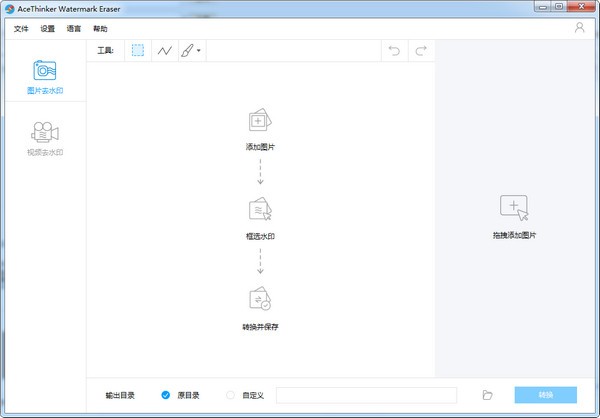
Task: Switch to 图片去水印 image watermark tab
Action: click(44, 76)
